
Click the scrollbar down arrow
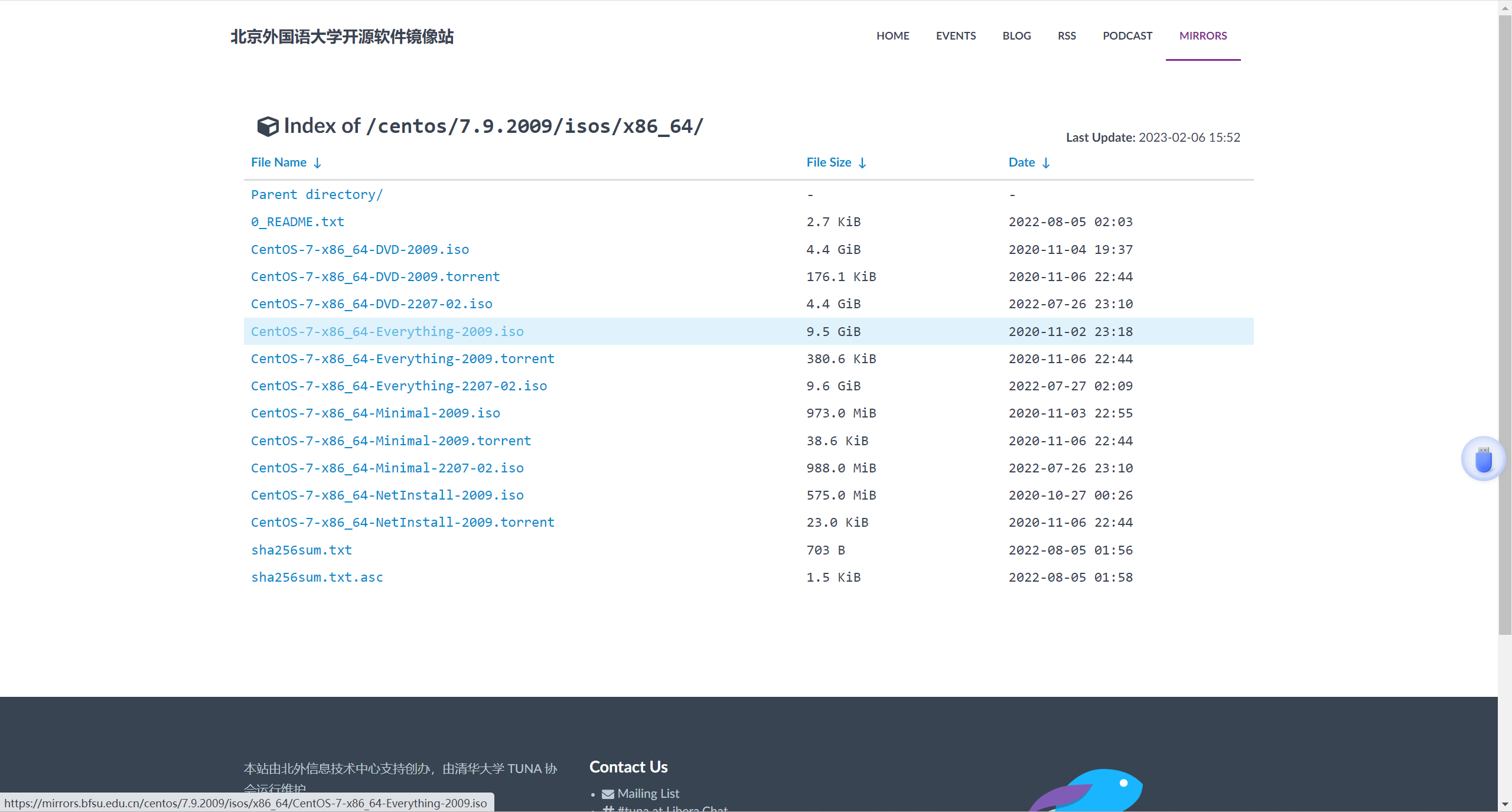tap(1504, 804)
